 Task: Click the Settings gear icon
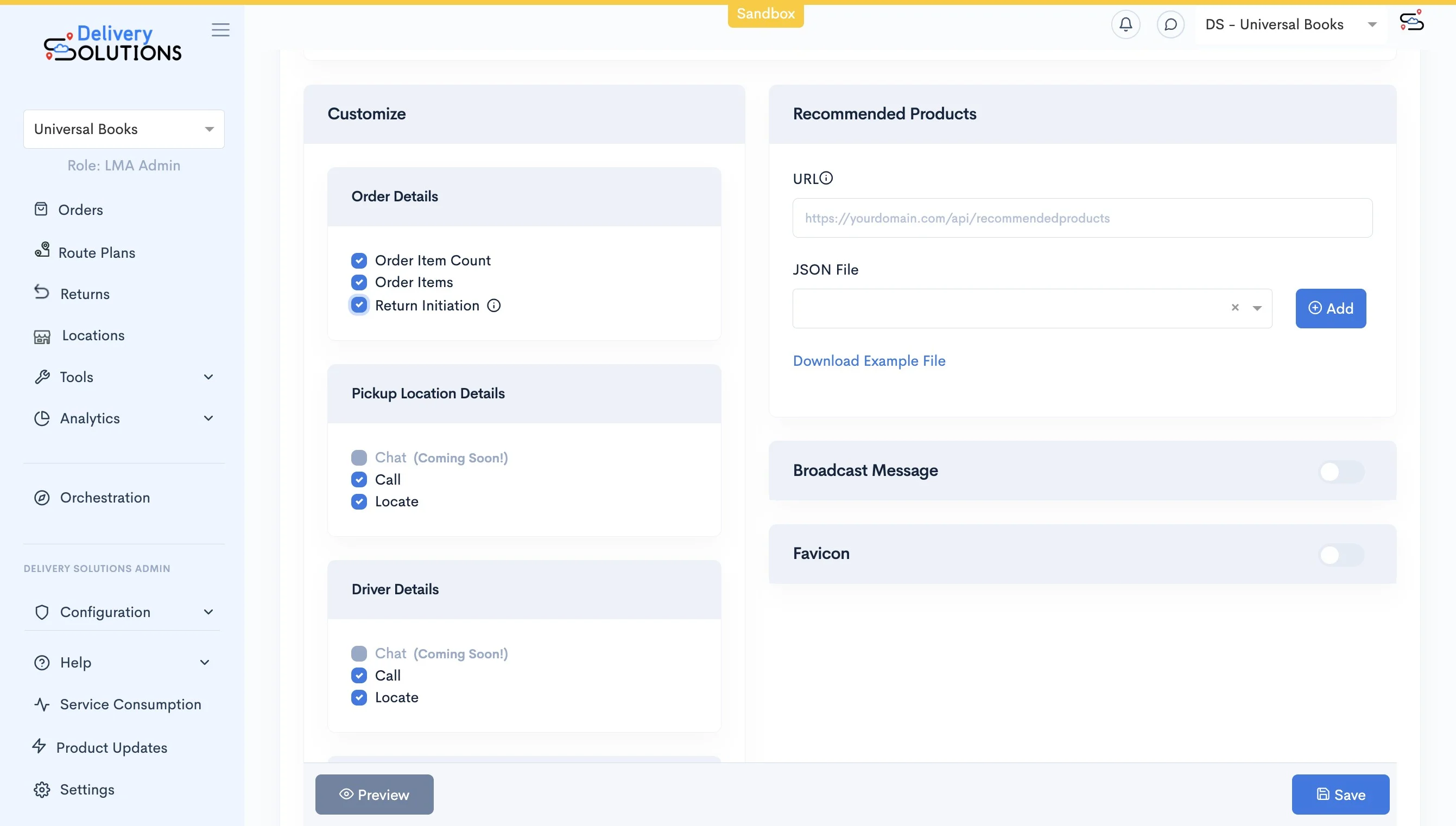[x=42, y=790]
